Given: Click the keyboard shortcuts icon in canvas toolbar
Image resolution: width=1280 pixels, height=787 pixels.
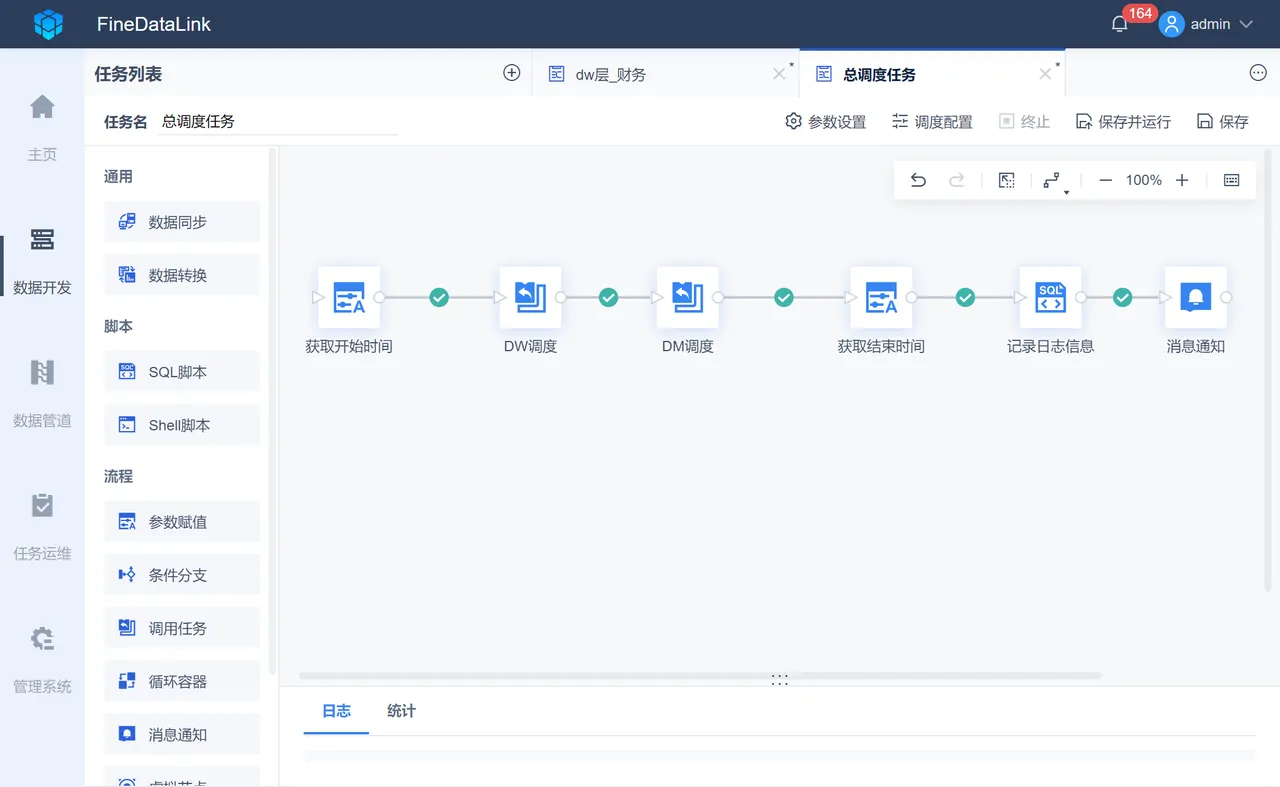Looking at the screenshot, I should 1232,180.
